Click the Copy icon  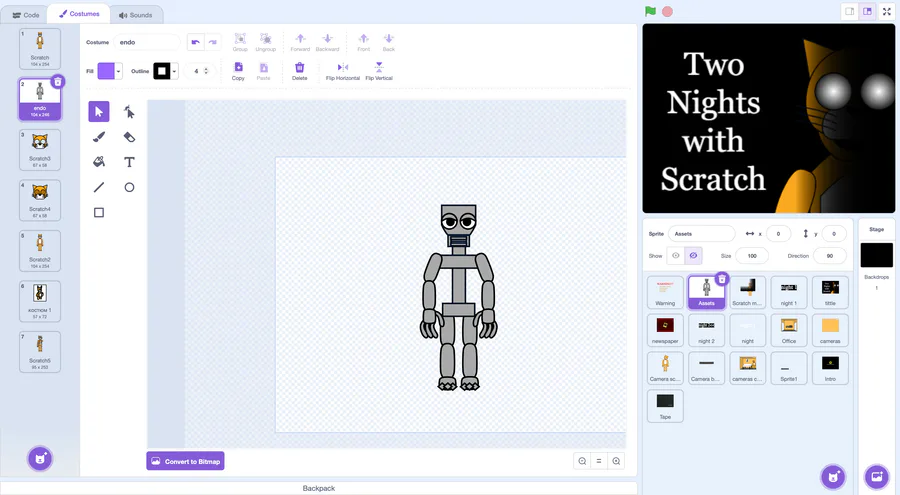pyautogui.click(x=238, y=71)
